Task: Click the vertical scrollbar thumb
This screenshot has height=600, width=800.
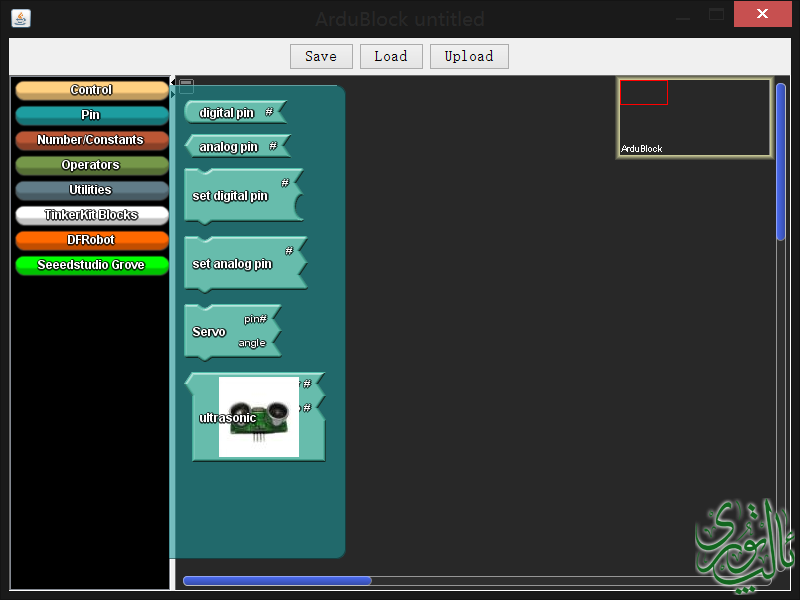Action: click(781, 162)
